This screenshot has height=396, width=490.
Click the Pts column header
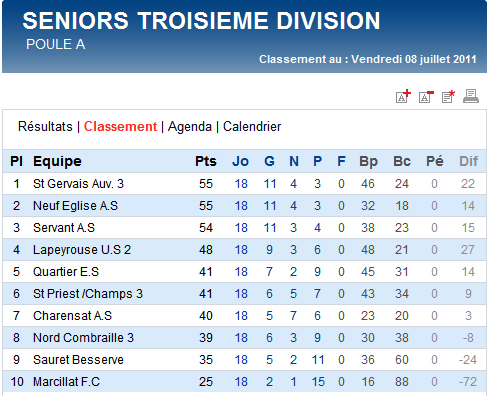tap(206, 161)
